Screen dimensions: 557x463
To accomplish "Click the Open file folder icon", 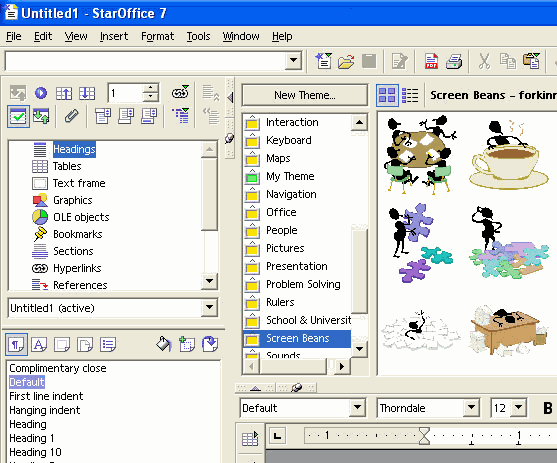I will point(346,61).
